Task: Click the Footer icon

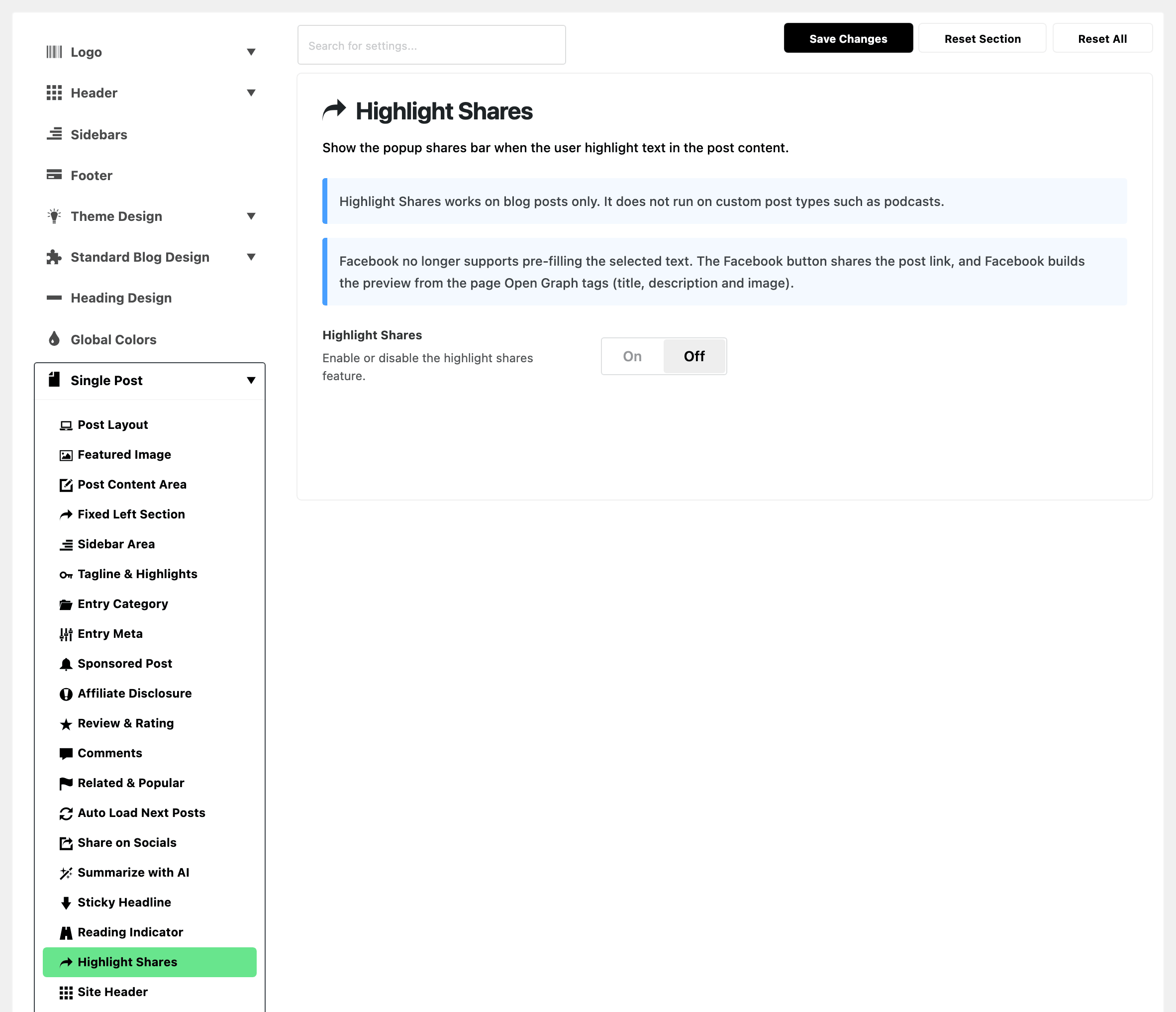Action: [x=54, y=175]
